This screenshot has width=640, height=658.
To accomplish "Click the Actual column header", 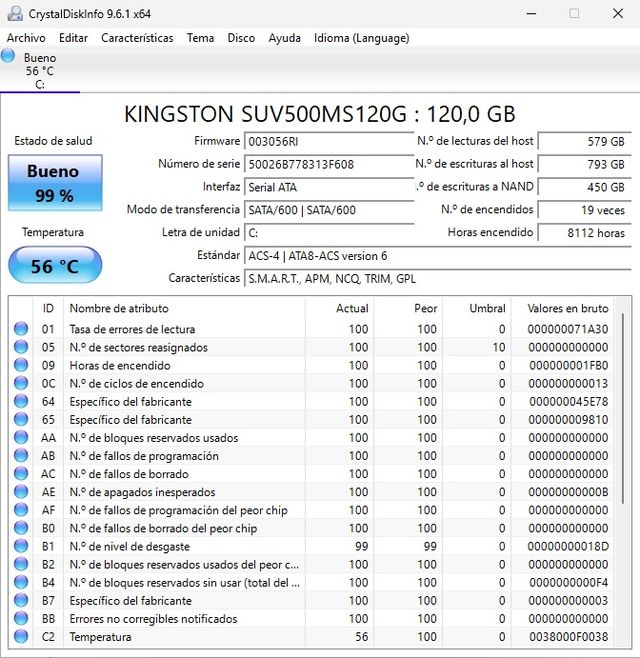I will 339,308.
